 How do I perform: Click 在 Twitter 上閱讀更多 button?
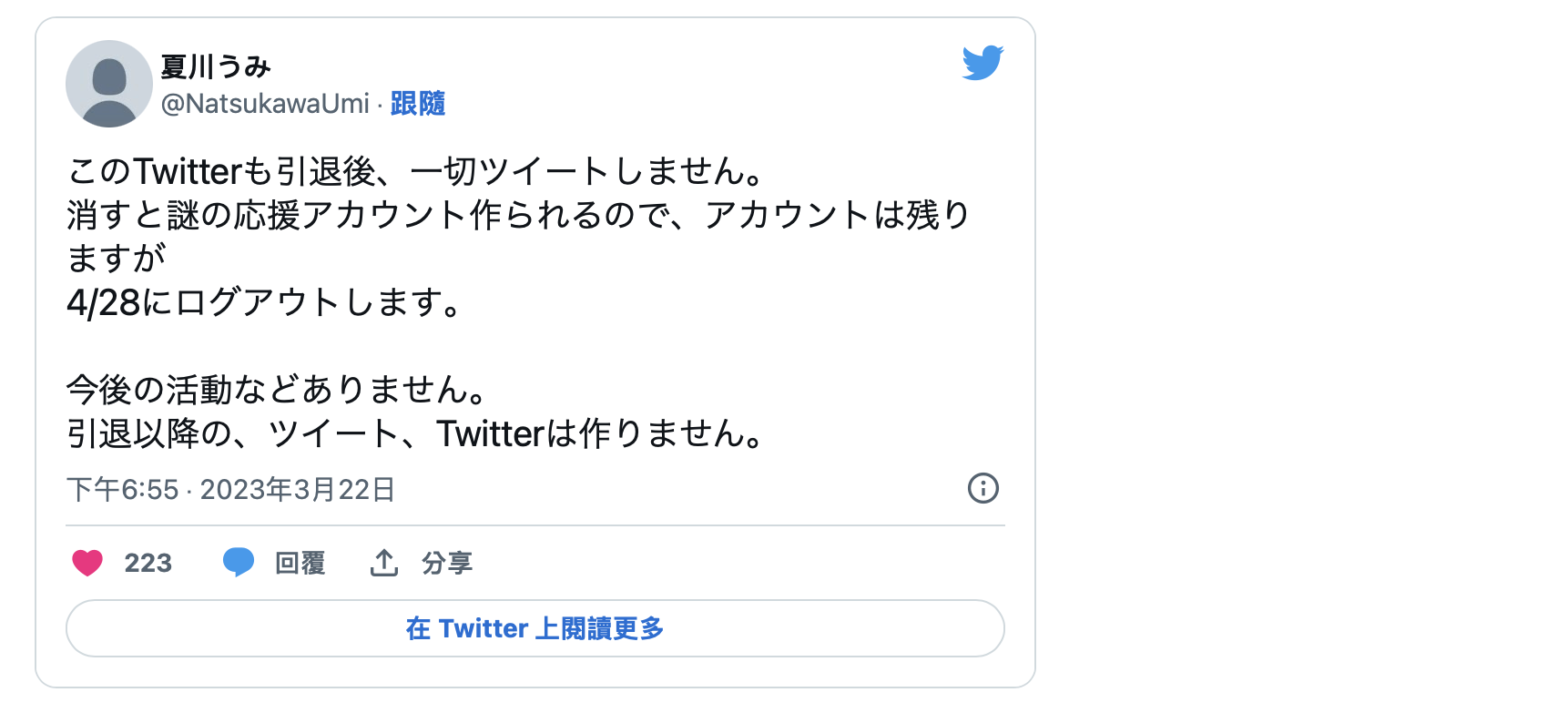click(x=535, y=628)
